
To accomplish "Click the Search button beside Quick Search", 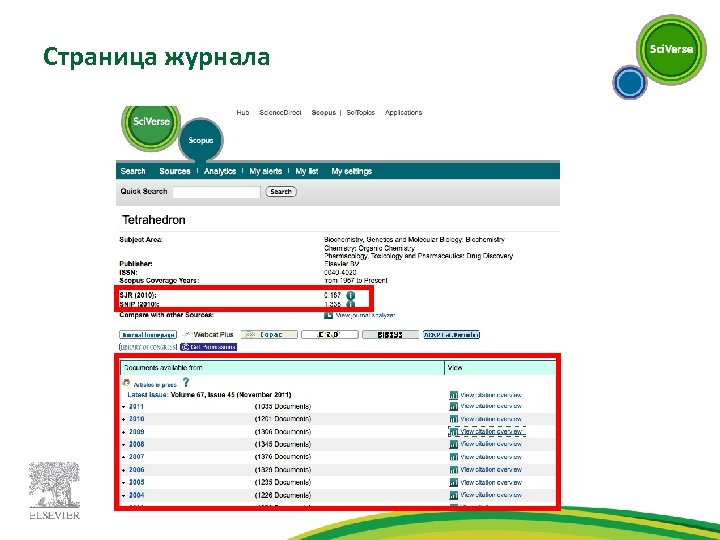I will [281, 192].
